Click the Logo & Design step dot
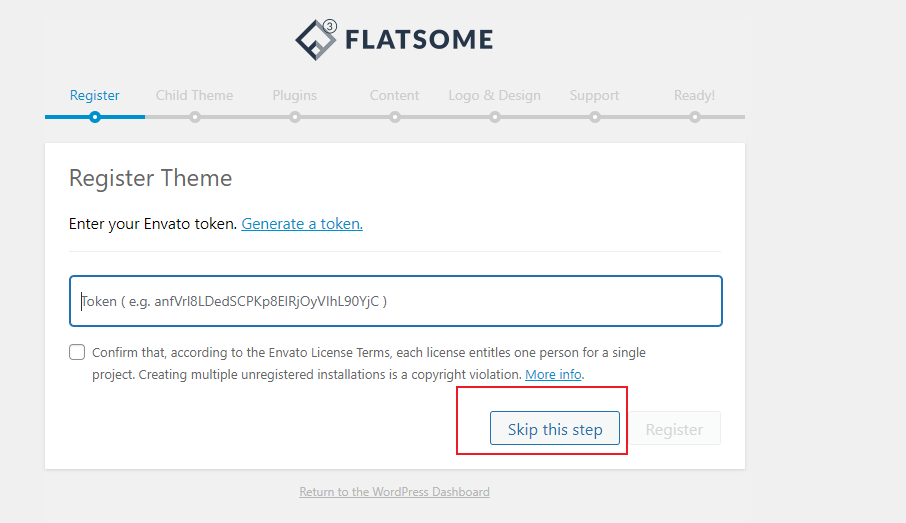This screenshot has width=906, height=523. pos(495,117)
